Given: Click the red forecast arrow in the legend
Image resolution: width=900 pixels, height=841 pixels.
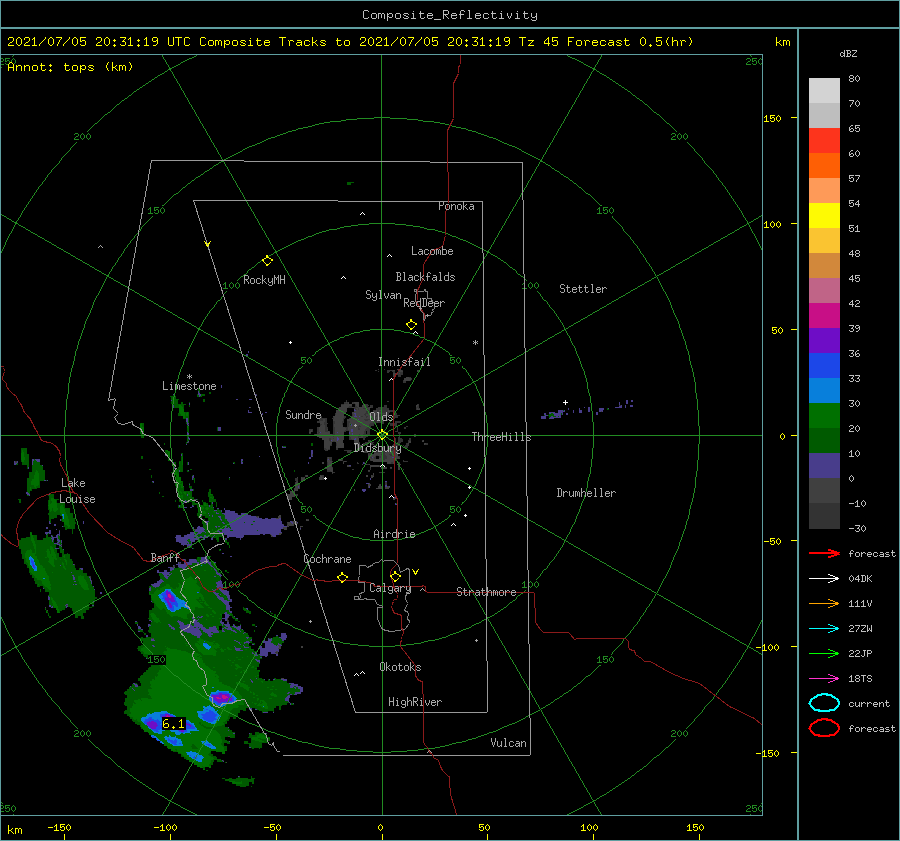Looking at the screenshot, I should point(824,553).
